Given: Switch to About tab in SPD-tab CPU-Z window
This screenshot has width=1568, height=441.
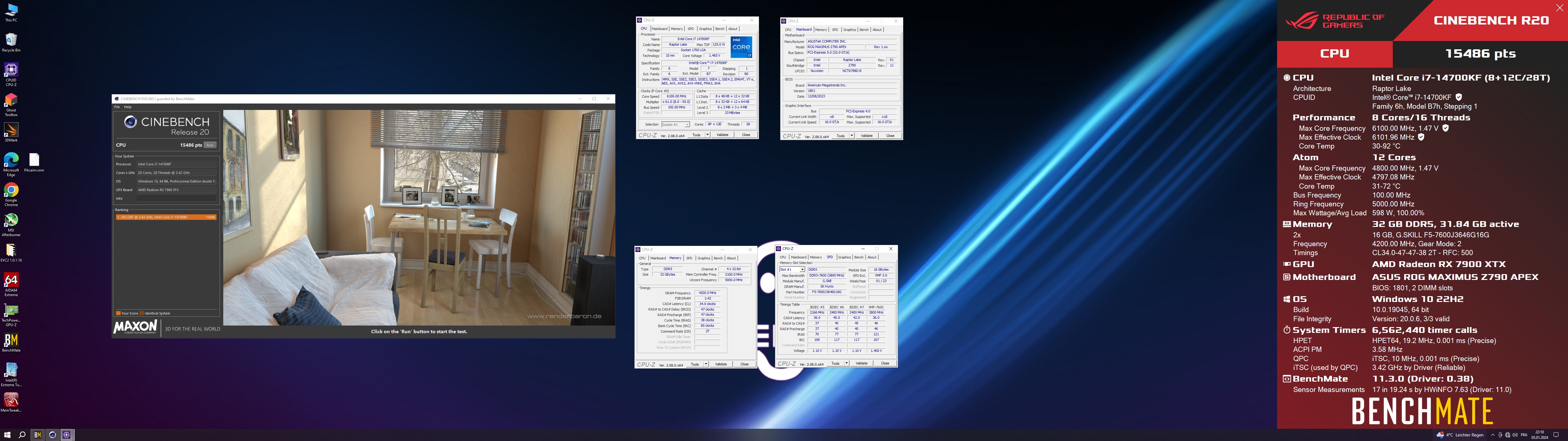Looking at the screenshot, I should coord(872,257).
